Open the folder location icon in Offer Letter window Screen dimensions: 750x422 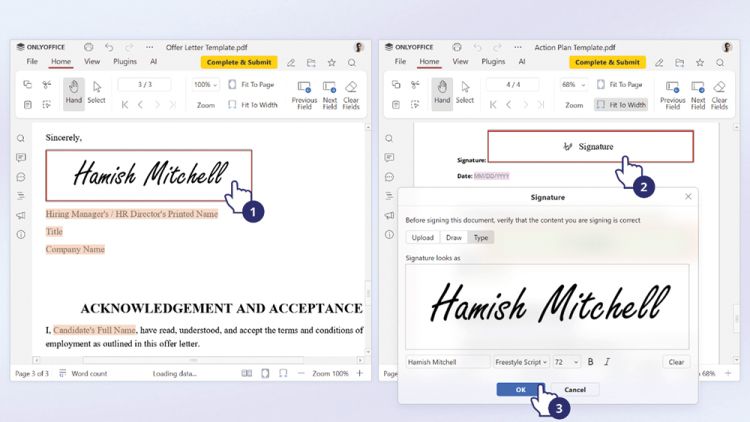(x=311, y=63)
